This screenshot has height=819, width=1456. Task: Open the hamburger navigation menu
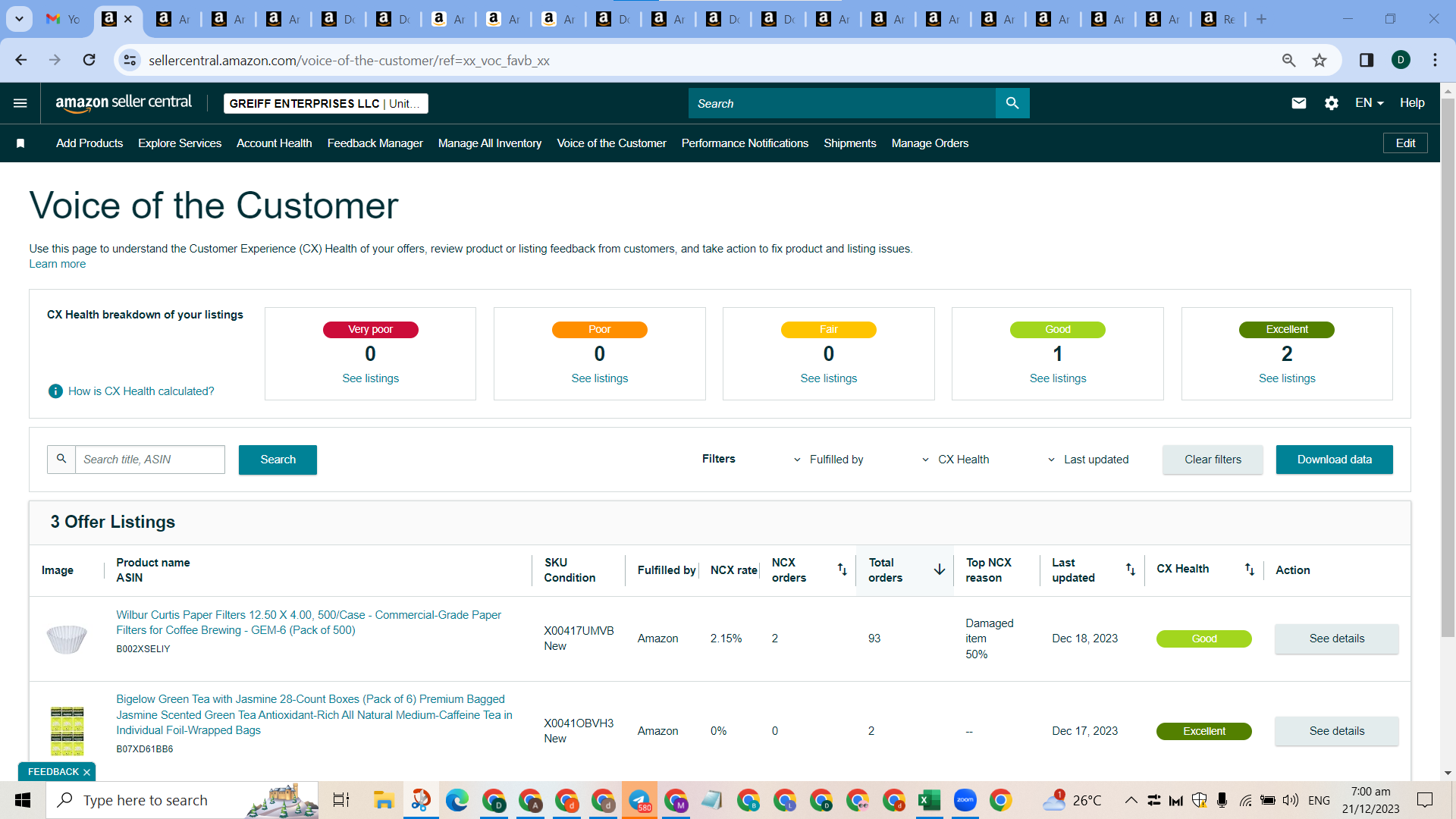click(20, 103)
